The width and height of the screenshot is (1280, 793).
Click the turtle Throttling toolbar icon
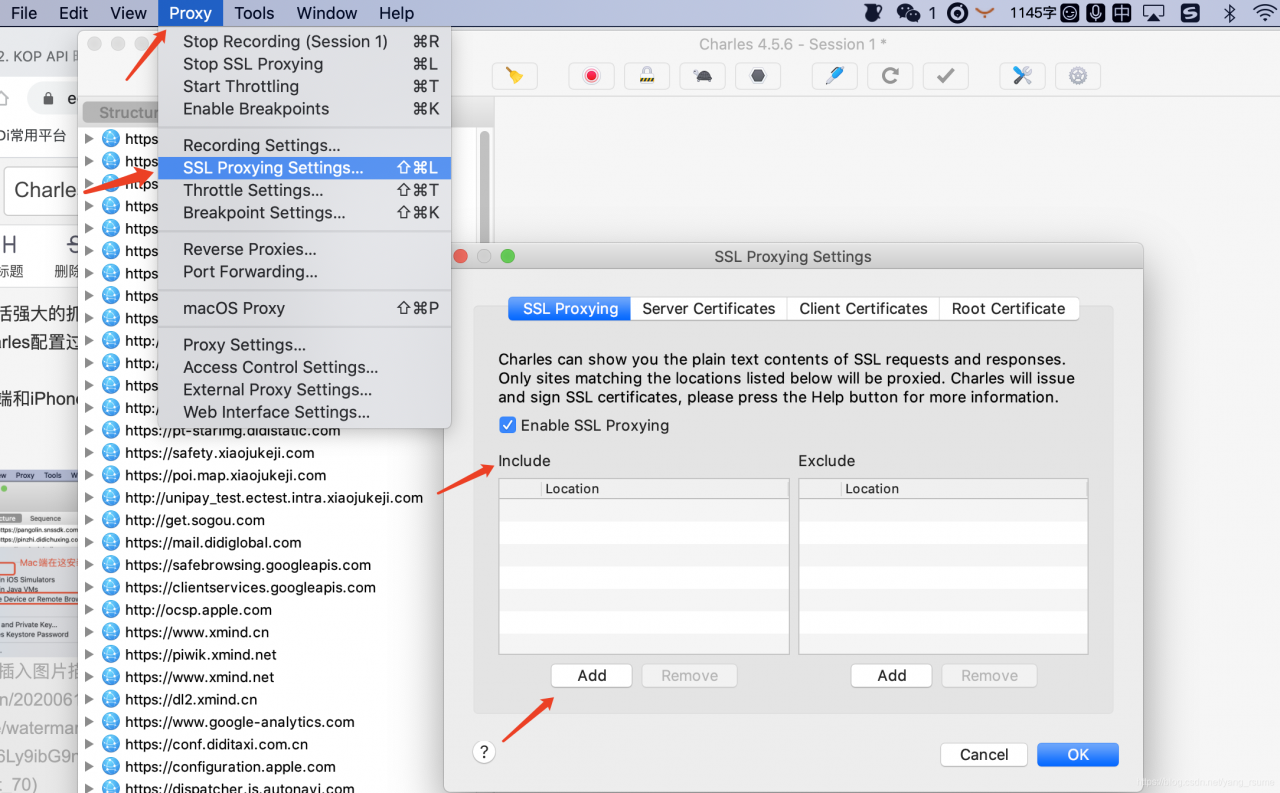tap(703, 76)
